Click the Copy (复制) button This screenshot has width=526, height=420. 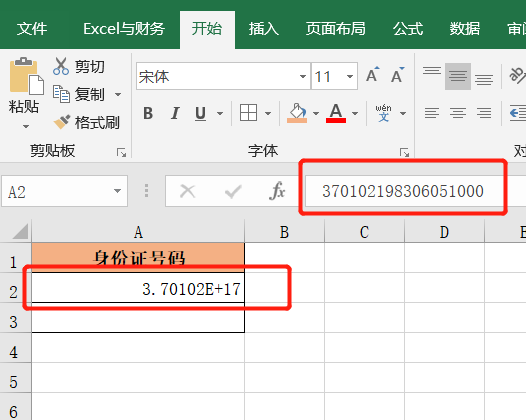79,94
